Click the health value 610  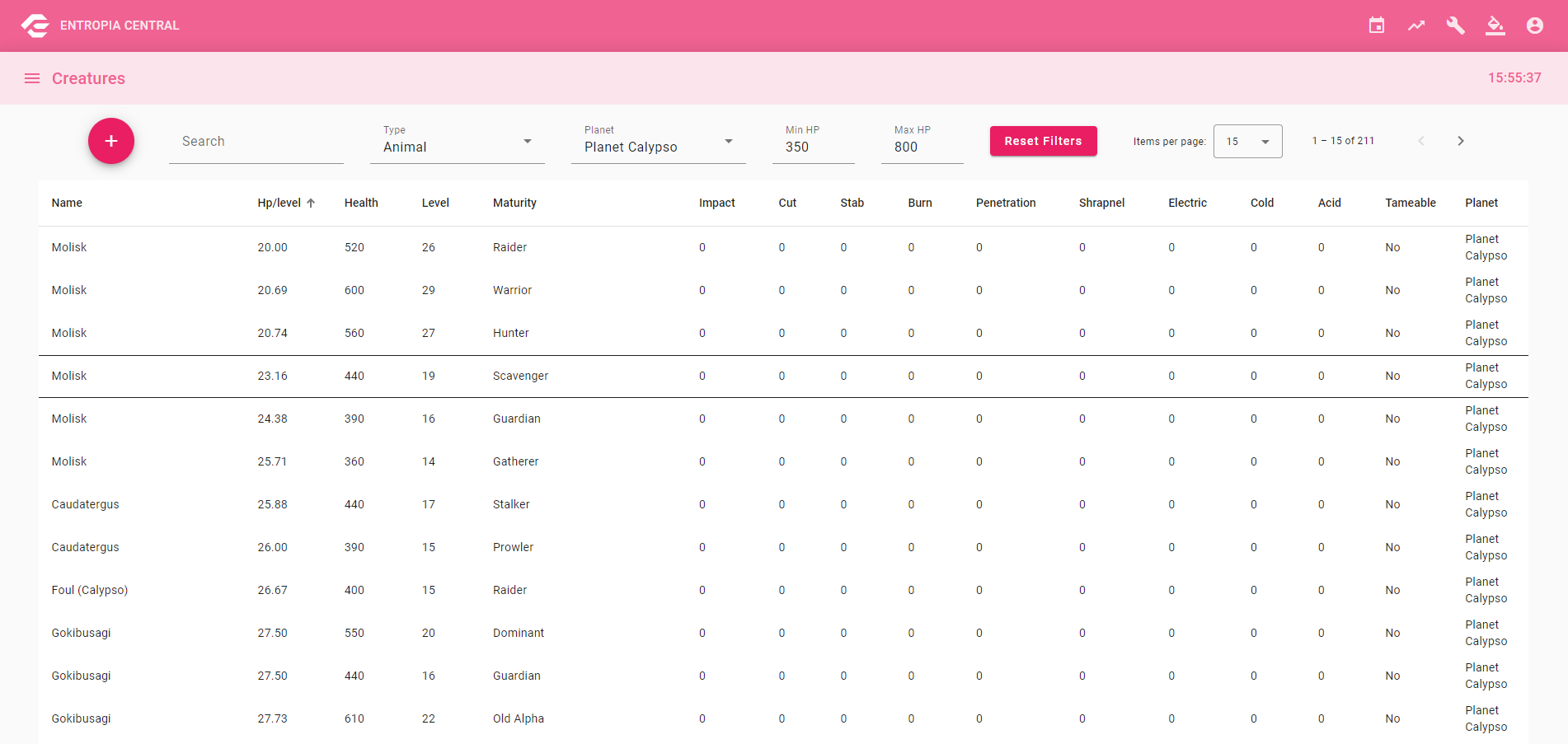pyautogui.click(x=354, y=718)
